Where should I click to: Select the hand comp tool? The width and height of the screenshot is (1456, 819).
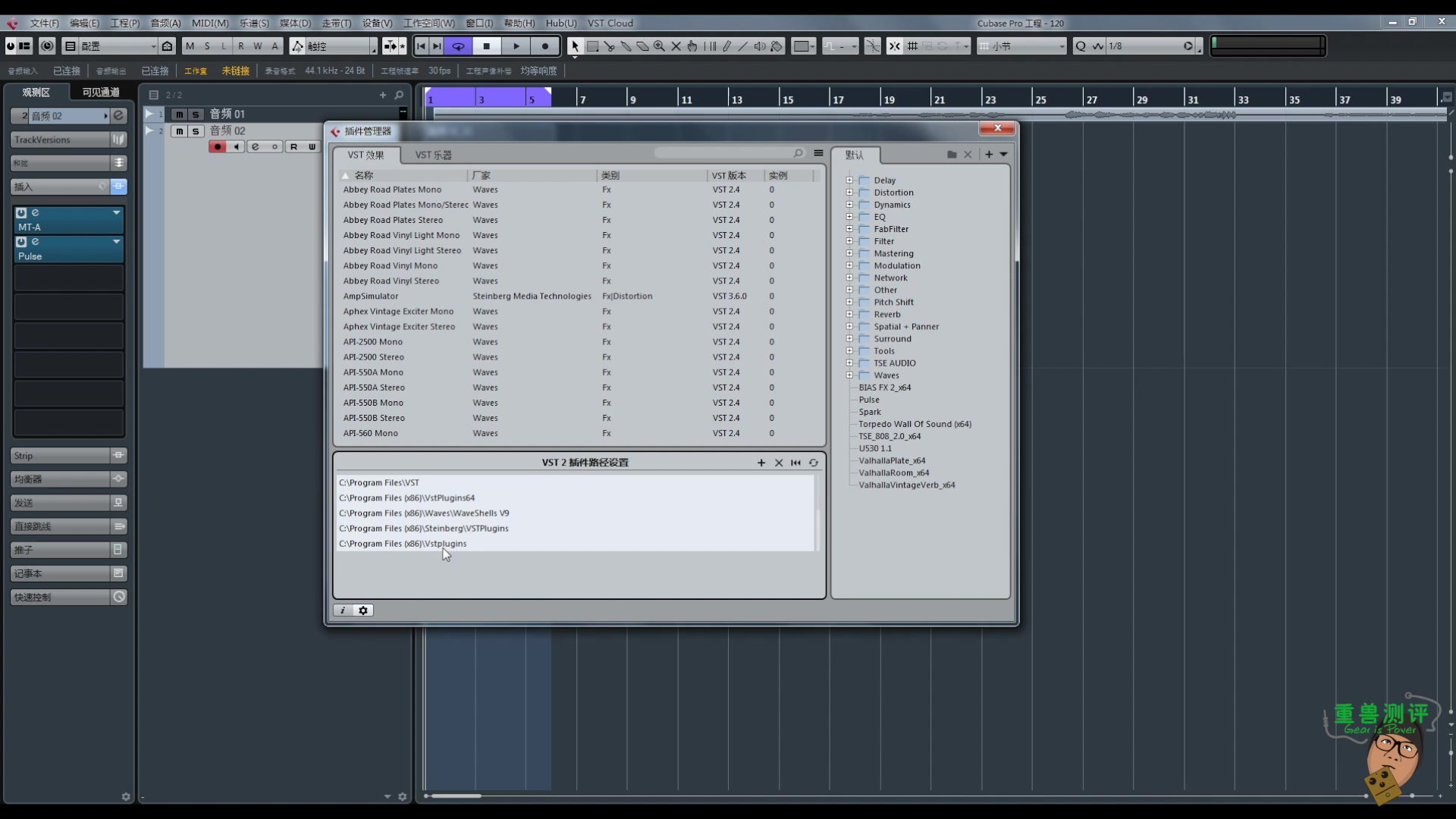[x=692, y=46]
